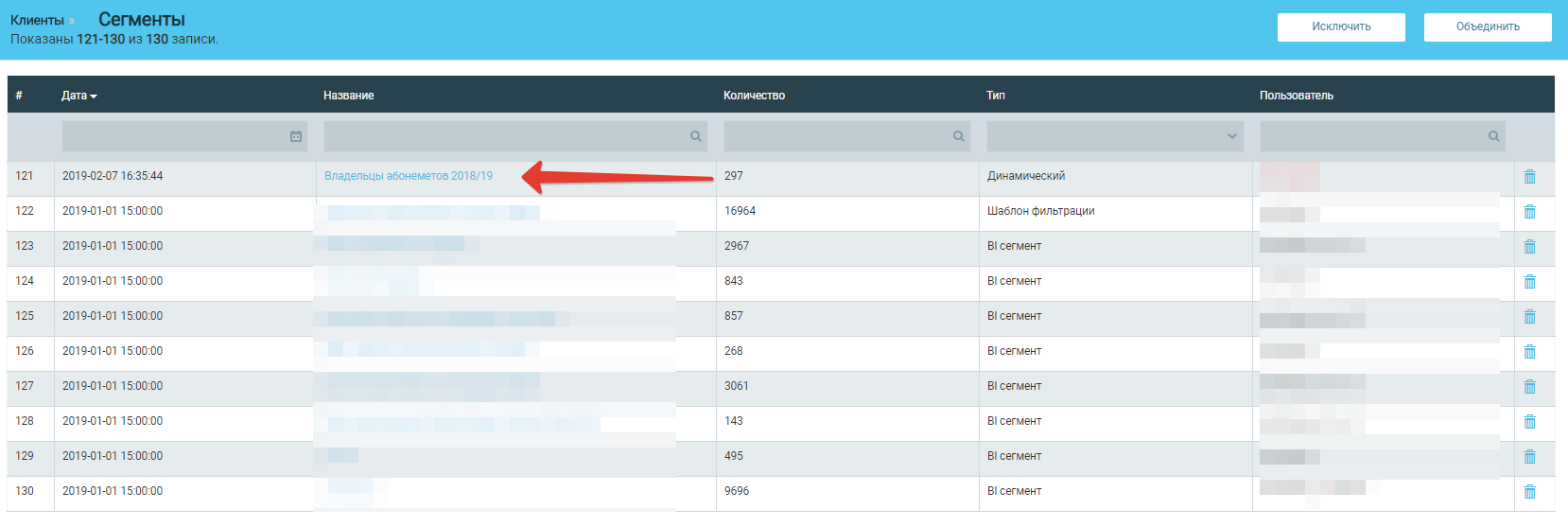Image resolution: width=1568 pixels, height=527 pixels.
Task: Click search icon in Пользователь filter
Action: pyautogui.click(x=1493, y=136)
